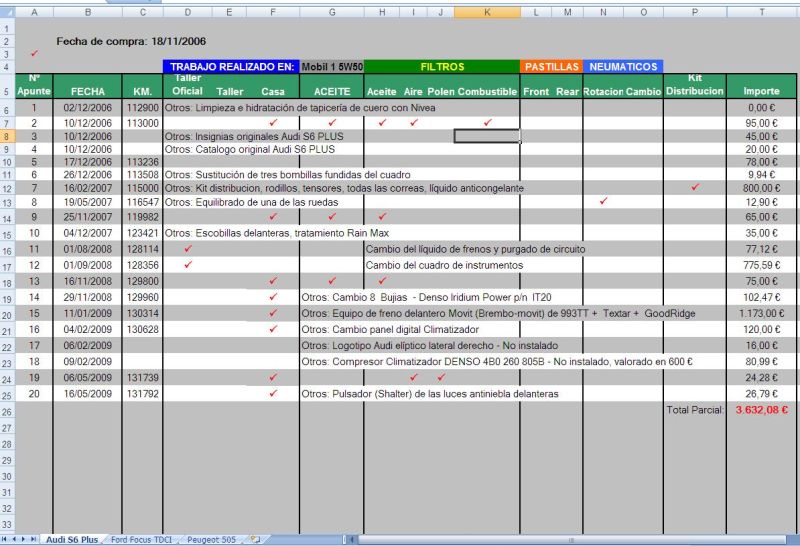
Task: Click the Kit Distribucion heading cell
Action: coord(695,86)
